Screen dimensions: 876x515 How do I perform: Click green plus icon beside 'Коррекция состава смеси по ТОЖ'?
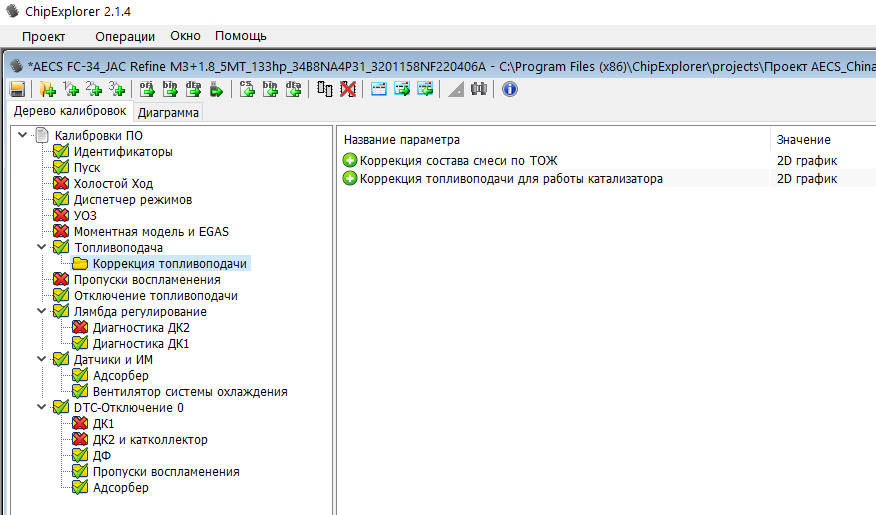(349, 160)
